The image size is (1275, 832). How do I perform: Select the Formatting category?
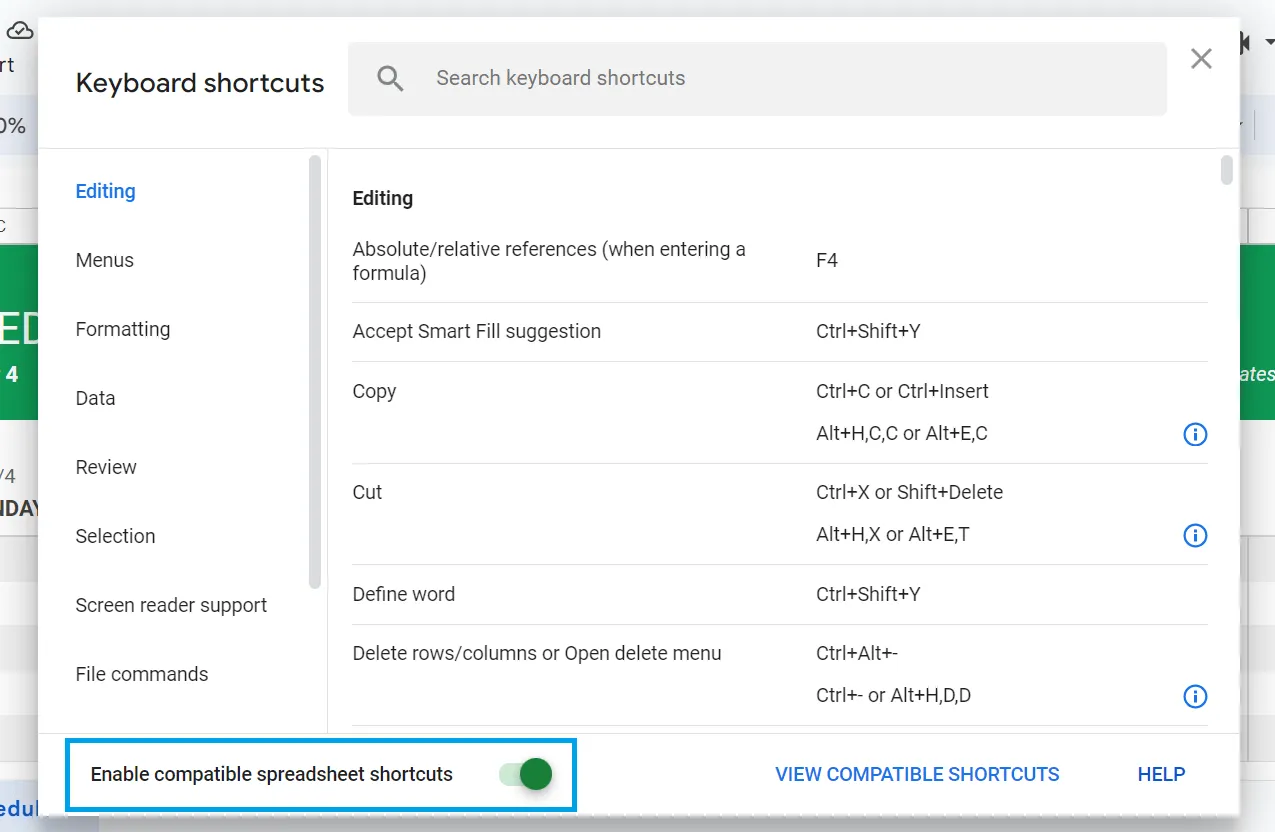[123, 329]
